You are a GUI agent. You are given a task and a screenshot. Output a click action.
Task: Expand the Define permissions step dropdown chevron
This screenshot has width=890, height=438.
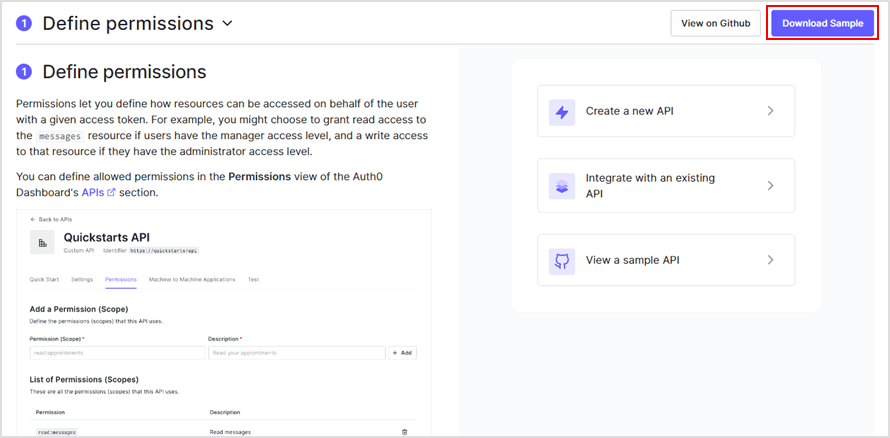coord(227,23)
